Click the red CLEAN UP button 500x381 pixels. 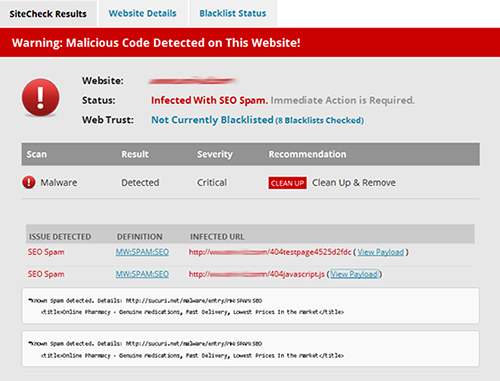287,183
